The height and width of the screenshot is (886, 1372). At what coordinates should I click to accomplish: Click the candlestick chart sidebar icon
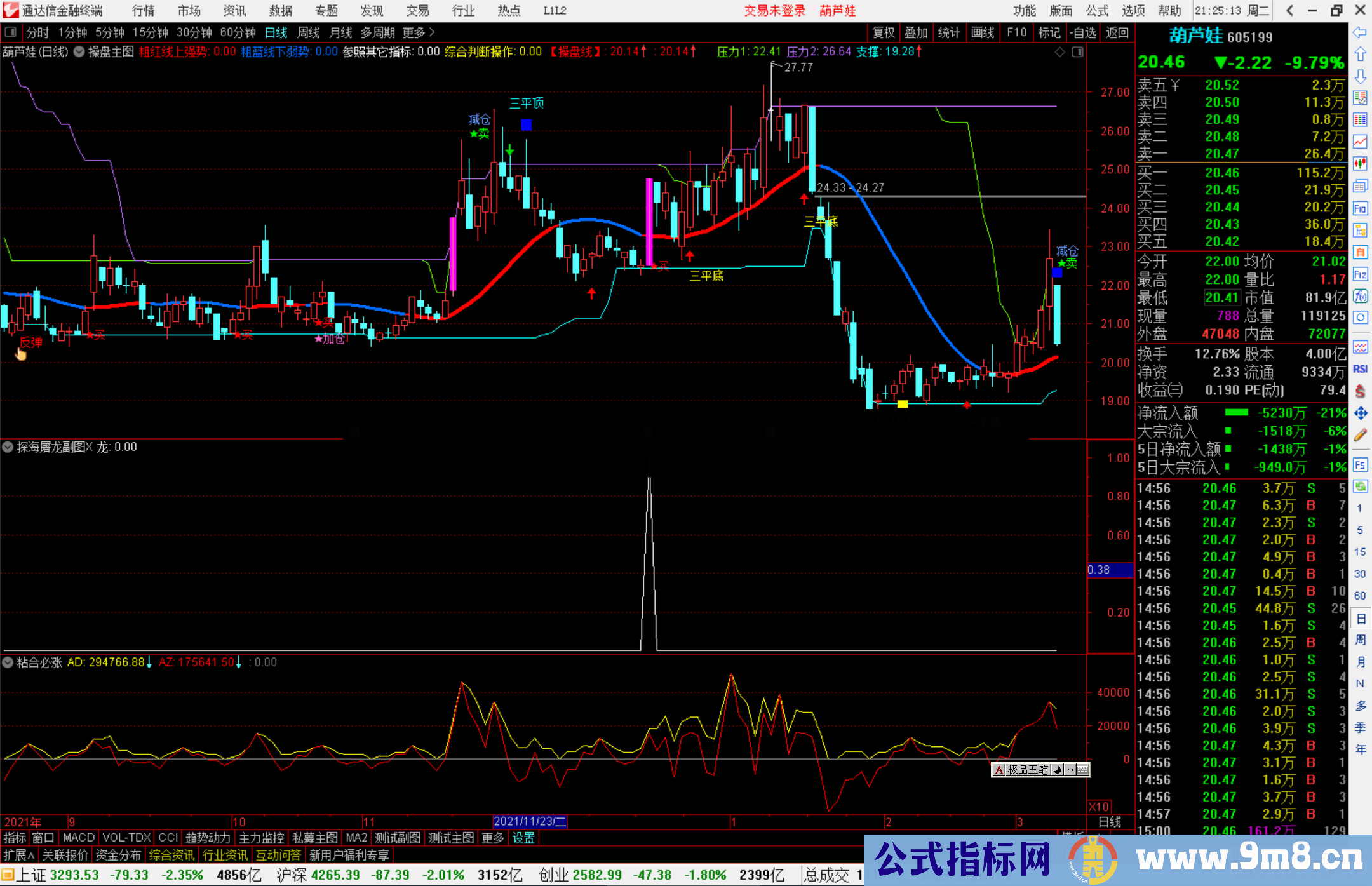pyautogui.click(x=1360, y=164)
